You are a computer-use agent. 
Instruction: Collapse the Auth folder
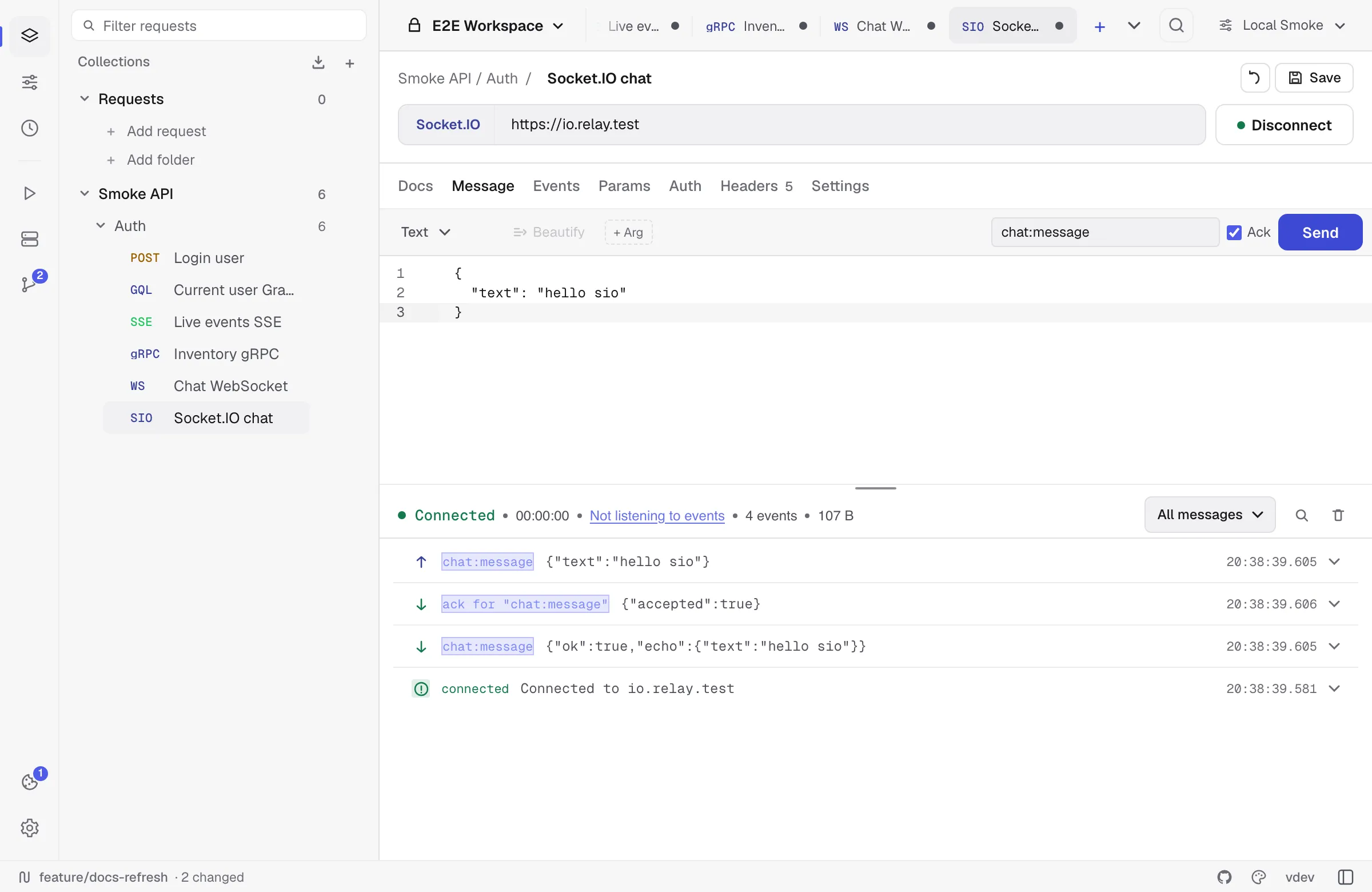coord(100,225)
